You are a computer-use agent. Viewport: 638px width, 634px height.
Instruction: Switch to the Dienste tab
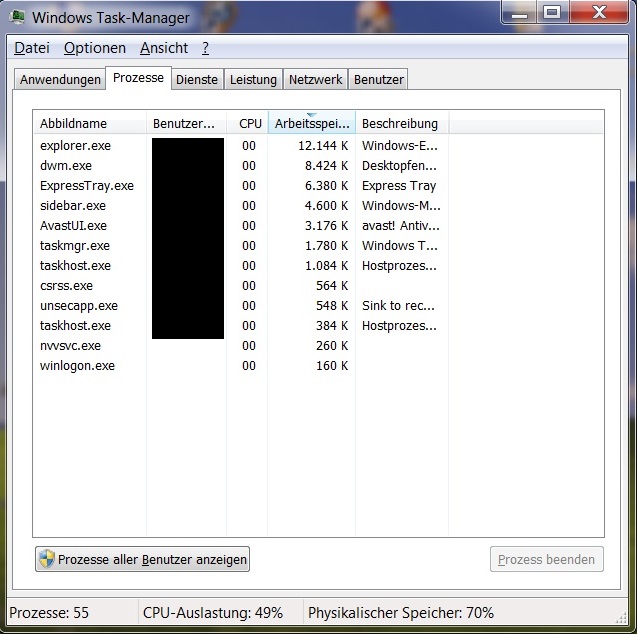(197, 79)
